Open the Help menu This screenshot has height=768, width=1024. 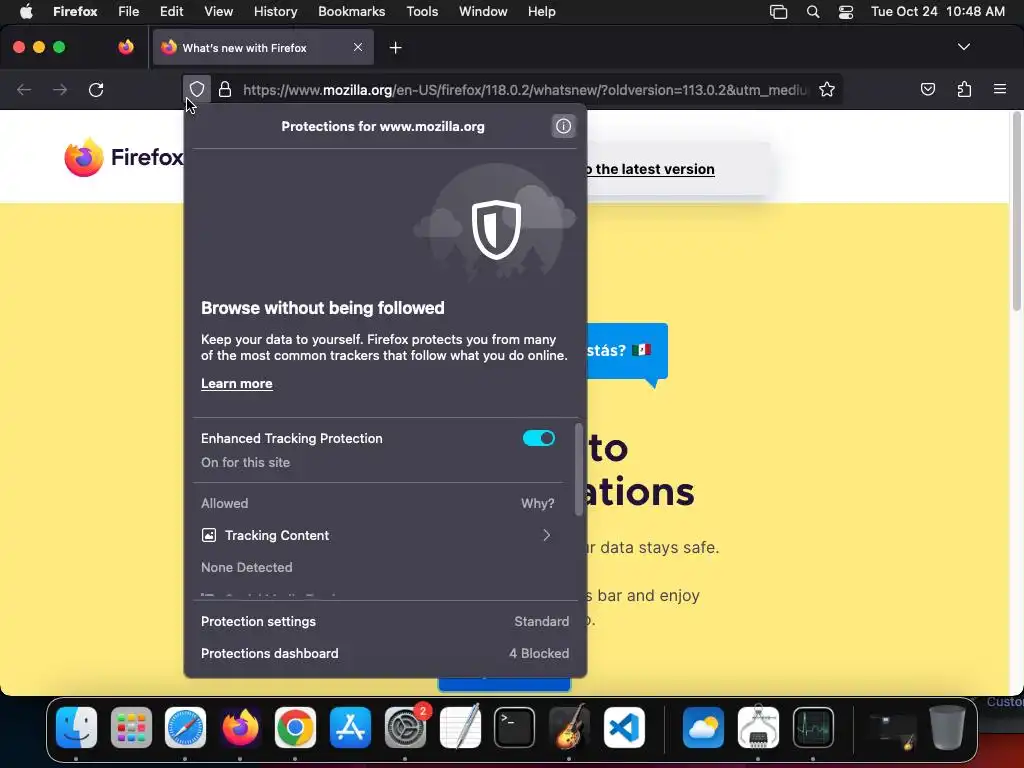541,11
